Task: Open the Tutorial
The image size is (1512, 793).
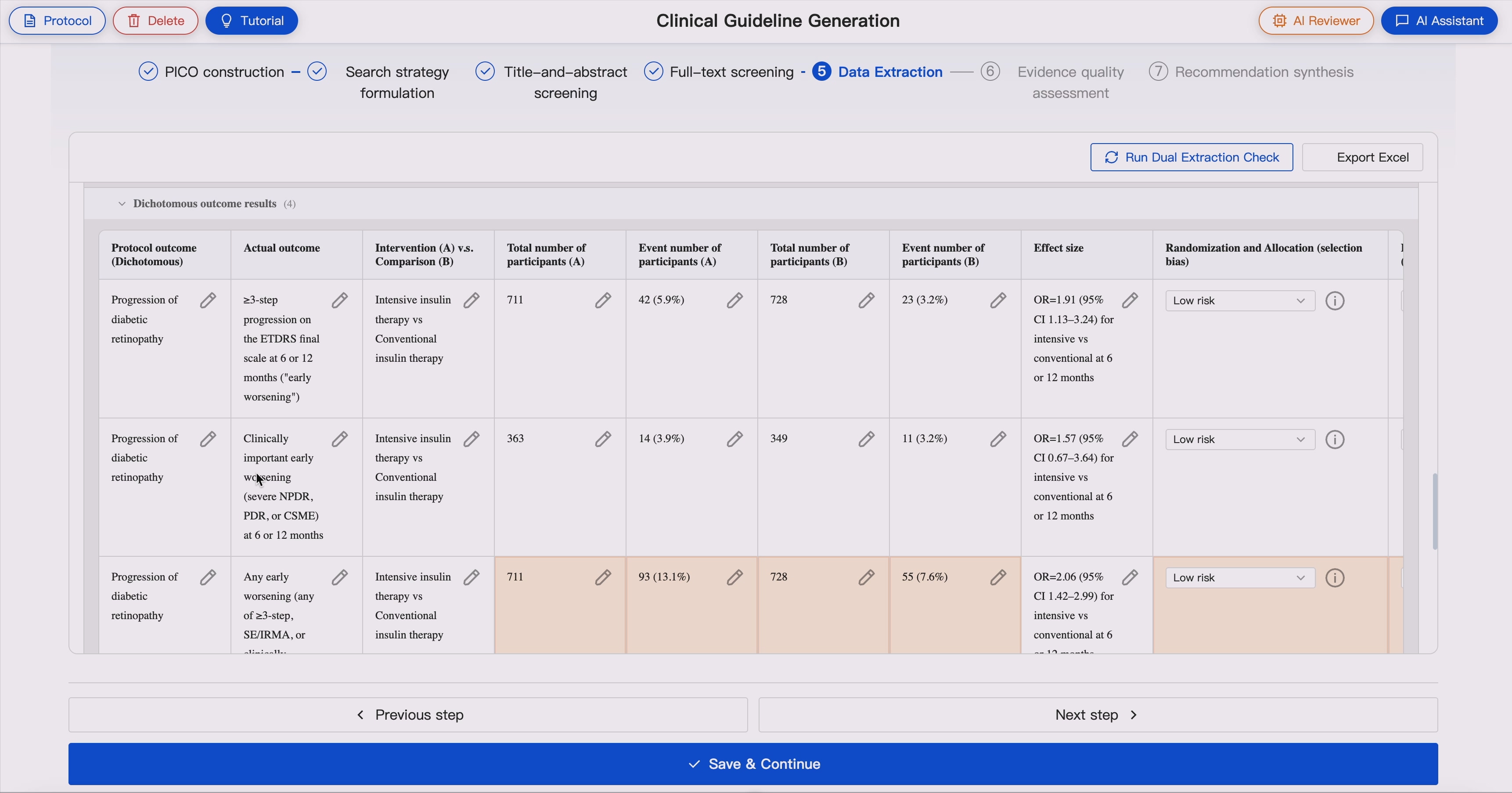Action: point(252,21)
